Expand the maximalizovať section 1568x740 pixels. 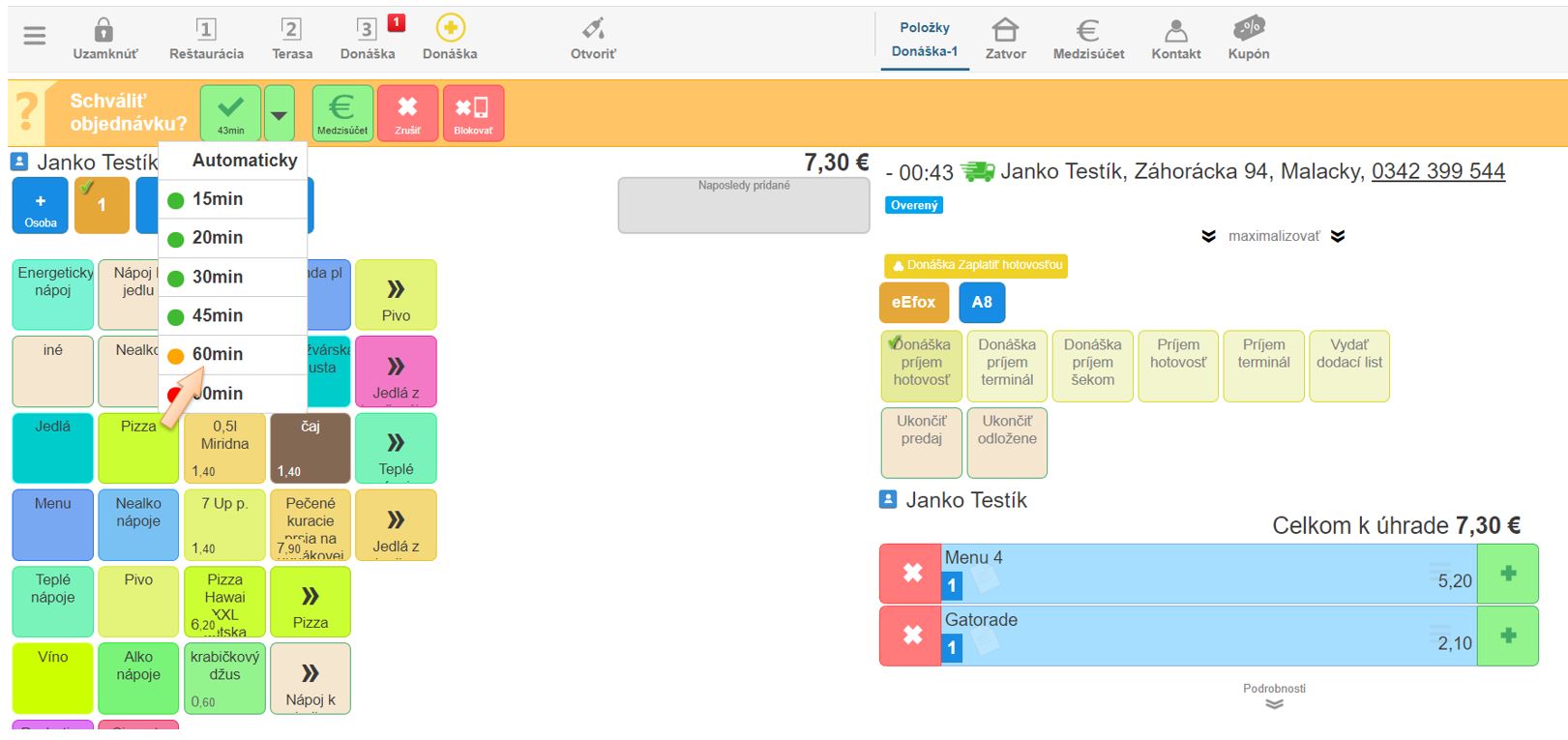tap(1273, 236)
